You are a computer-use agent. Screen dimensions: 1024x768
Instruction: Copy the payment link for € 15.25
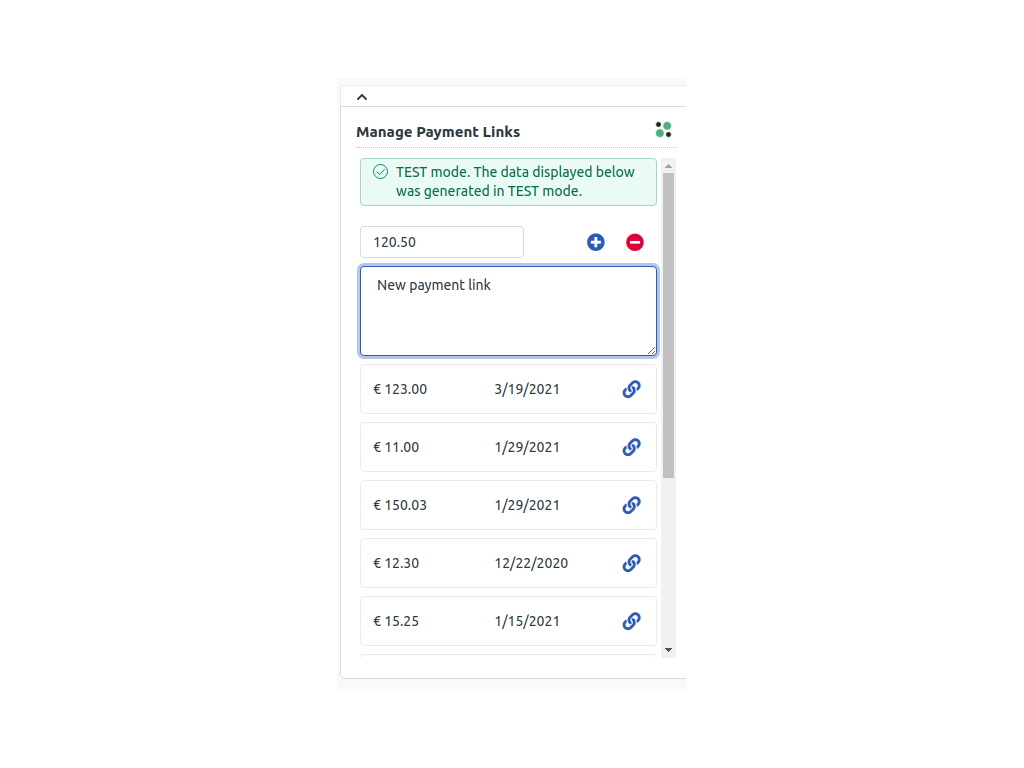tap(631, 621)
